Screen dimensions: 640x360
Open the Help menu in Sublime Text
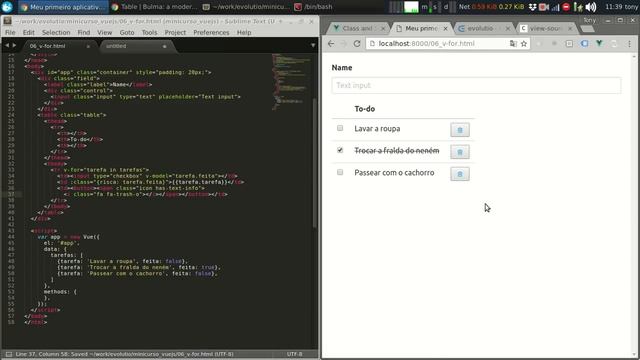(x=244, y=32)
